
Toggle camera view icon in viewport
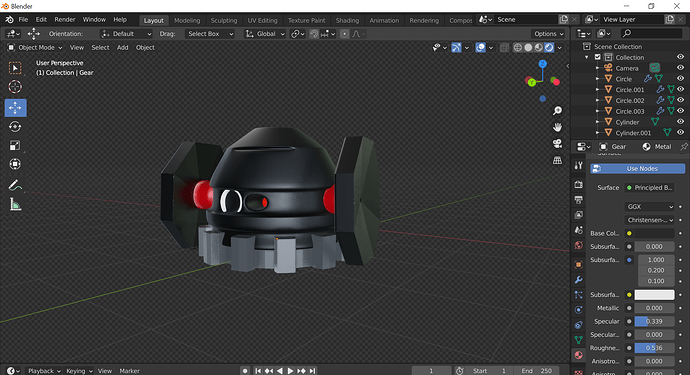(558, 143)
